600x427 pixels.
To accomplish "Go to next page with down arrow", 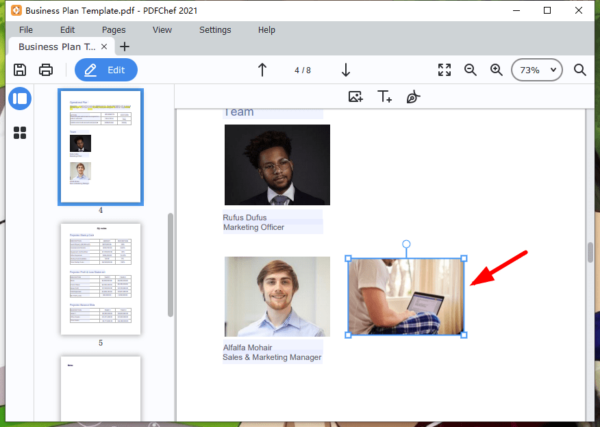I will click(x=346, y=70).
